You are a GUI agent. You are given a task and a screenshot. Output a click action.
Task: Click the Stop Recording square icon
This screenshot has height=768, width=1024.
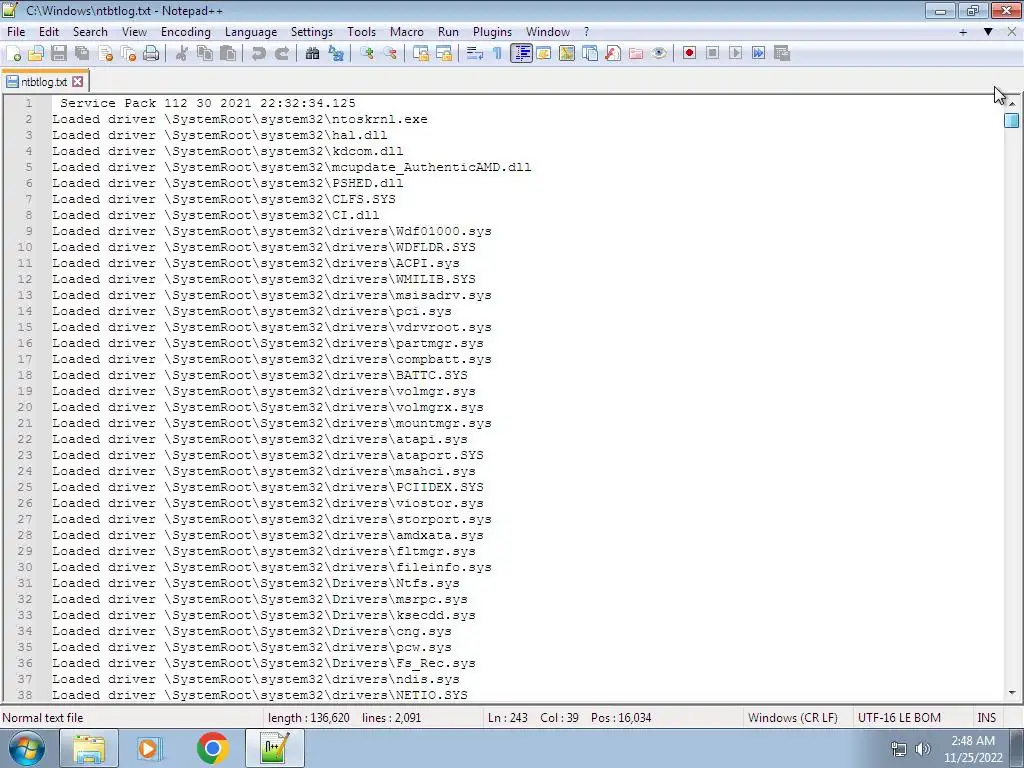click(x=712, y=54)
